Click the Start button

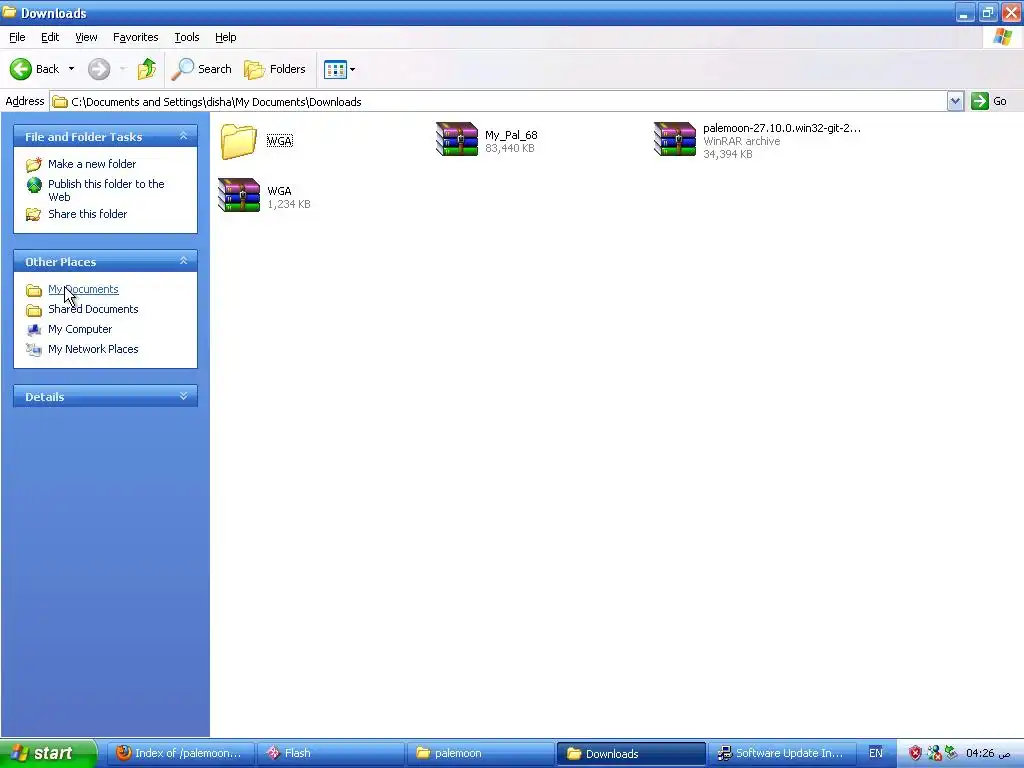click(x=47, y=753)
